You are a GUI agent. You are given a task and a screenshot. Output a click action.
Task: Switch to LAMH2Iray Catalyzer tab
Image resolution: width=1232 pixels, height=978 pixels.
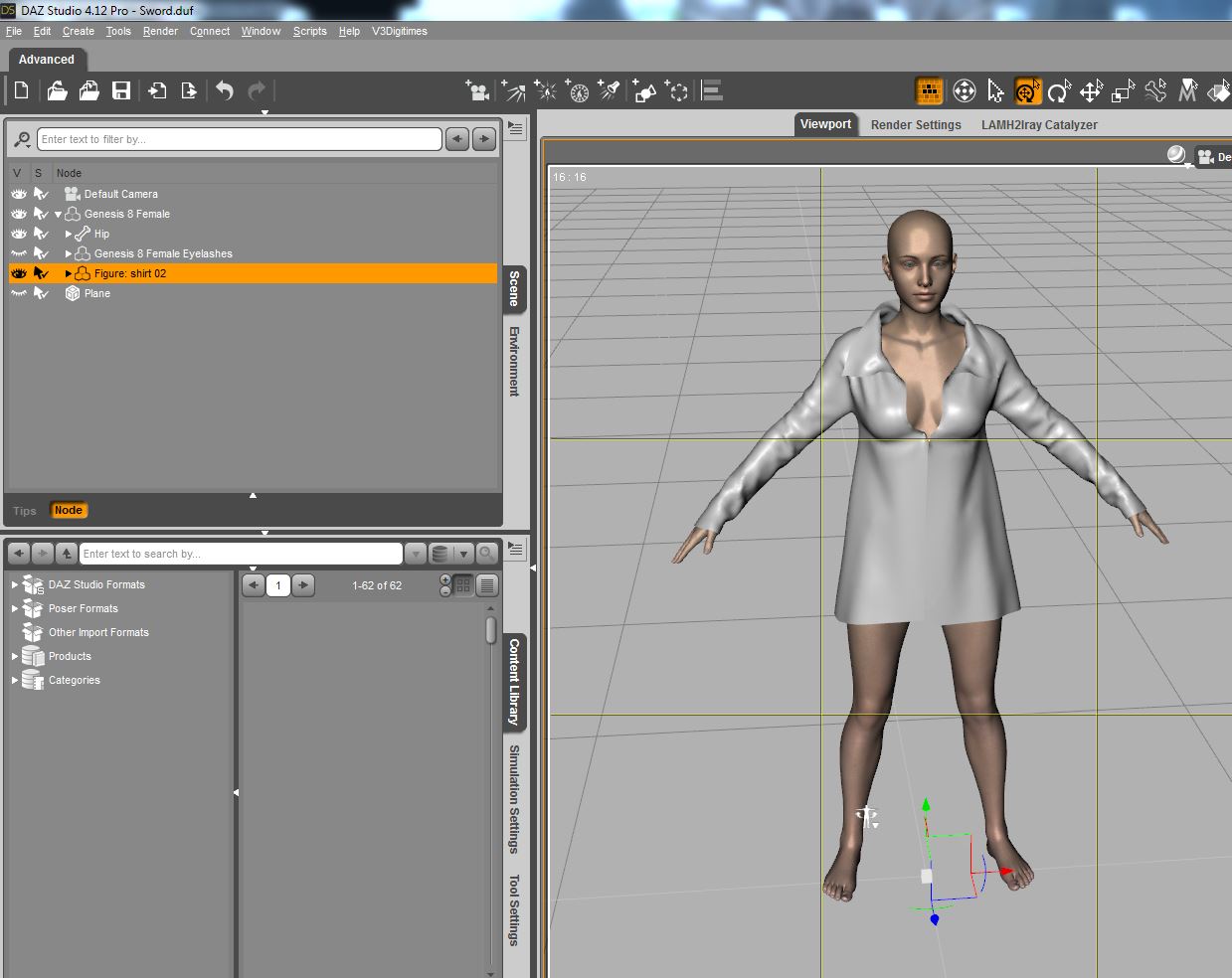point(1039,125)
